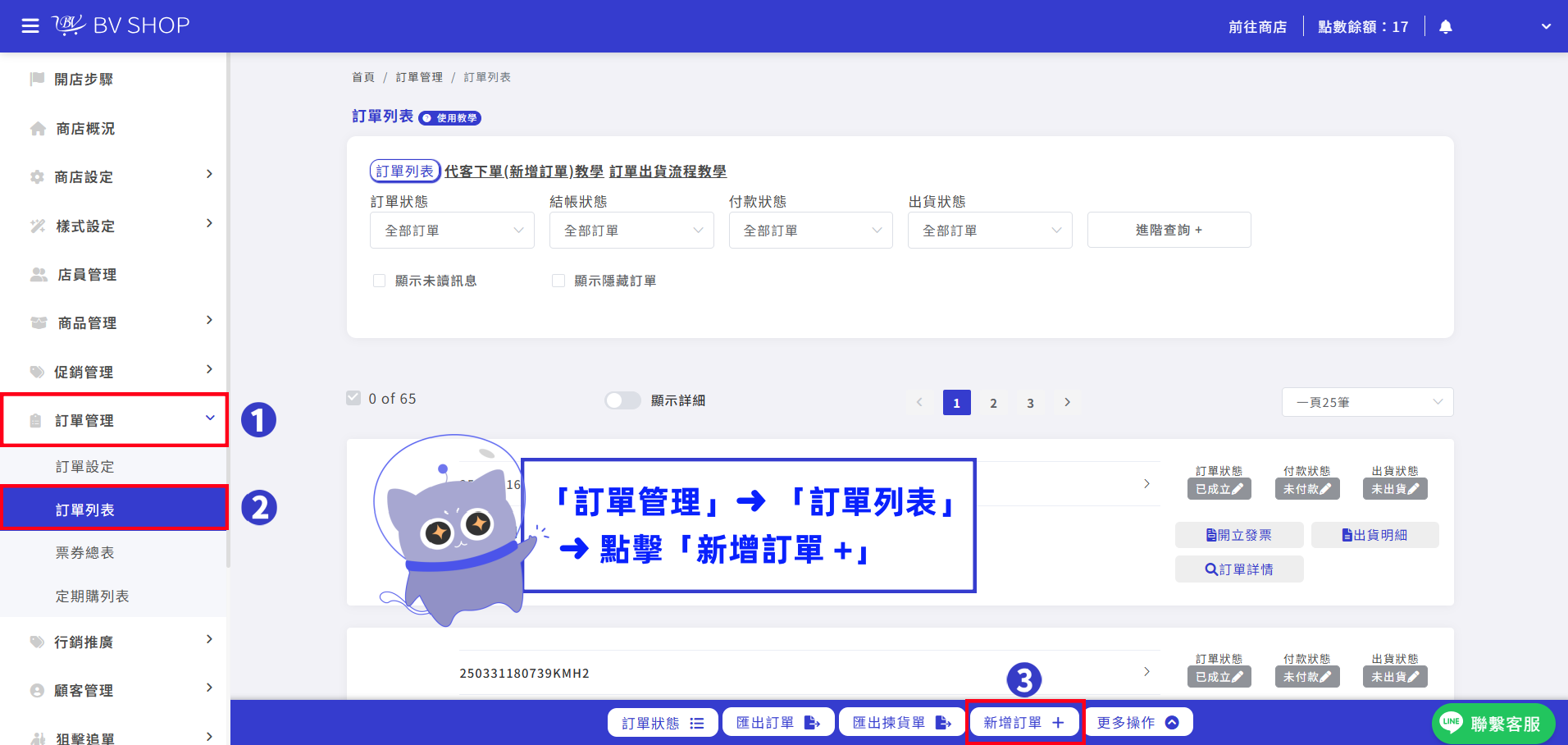Click the 新增訂單 + button
The image size is (1568, 745).
click(1024, 723)
